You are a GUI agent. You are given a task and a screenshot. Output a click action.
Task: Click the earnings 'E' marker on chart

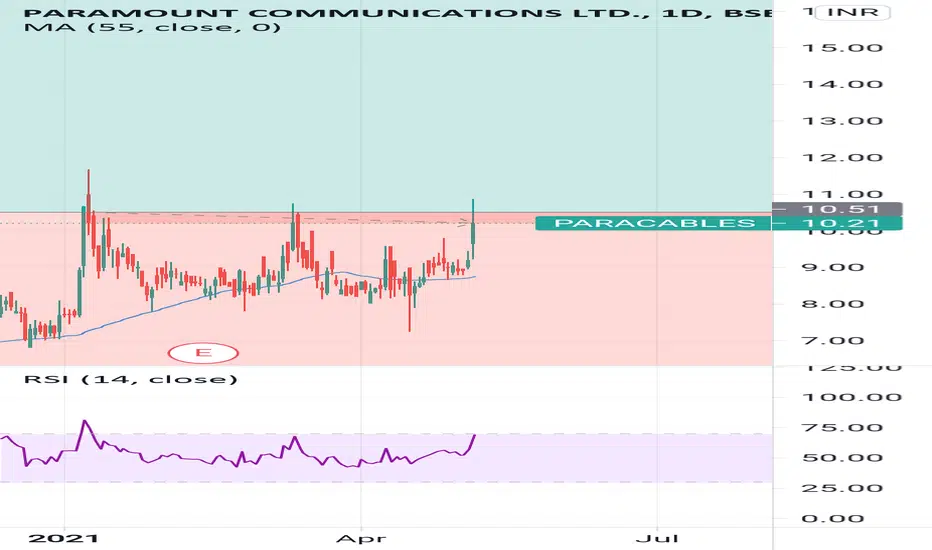[203, 353]
